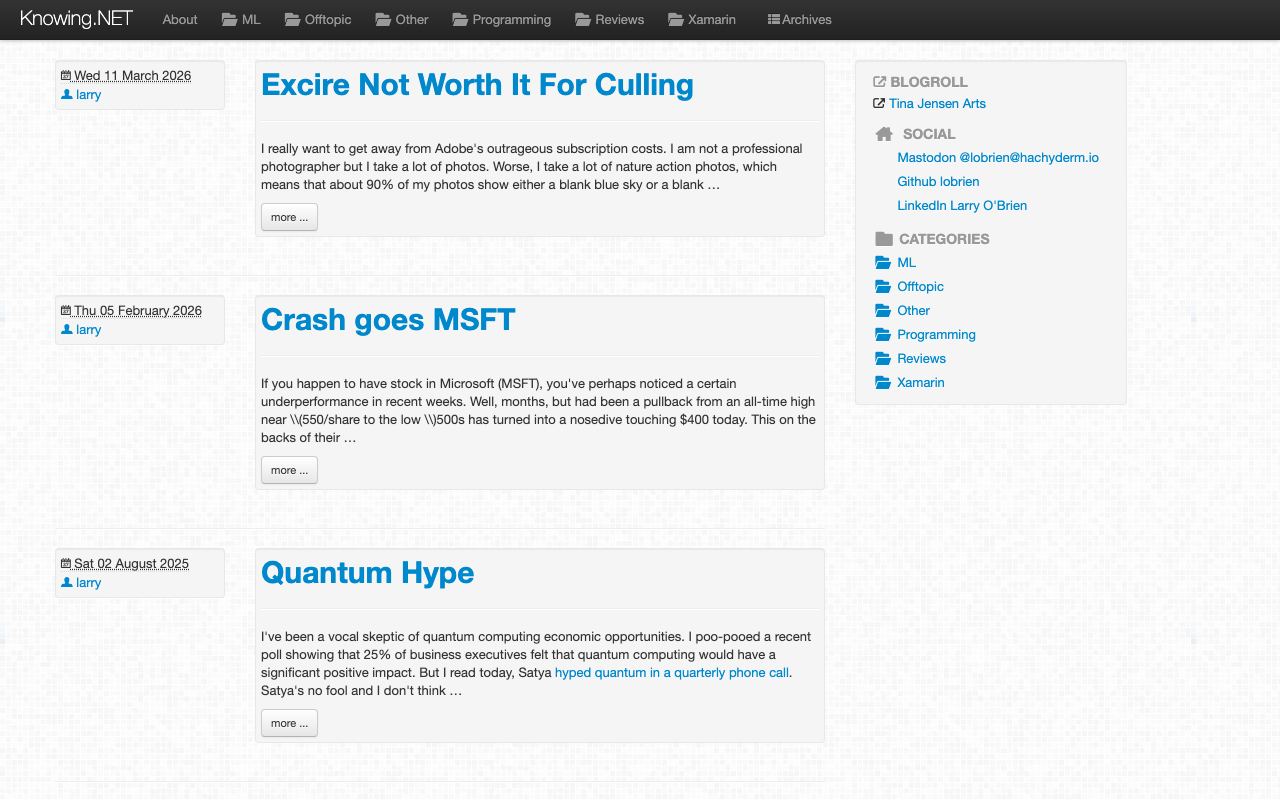This screenshot has width=1280, height=800.
Task: Open Reviews category in top navbar
Action: point(610,19)
